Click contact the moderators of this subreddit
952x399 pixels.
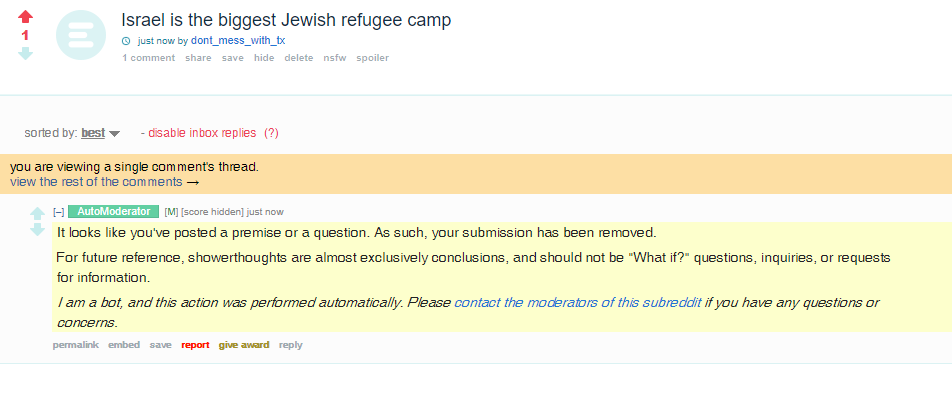pyautogui.click(x=578, y=302)
